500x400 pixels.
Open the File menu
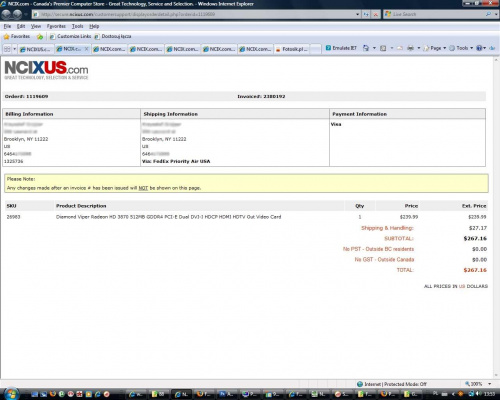(x=7, y=26)
